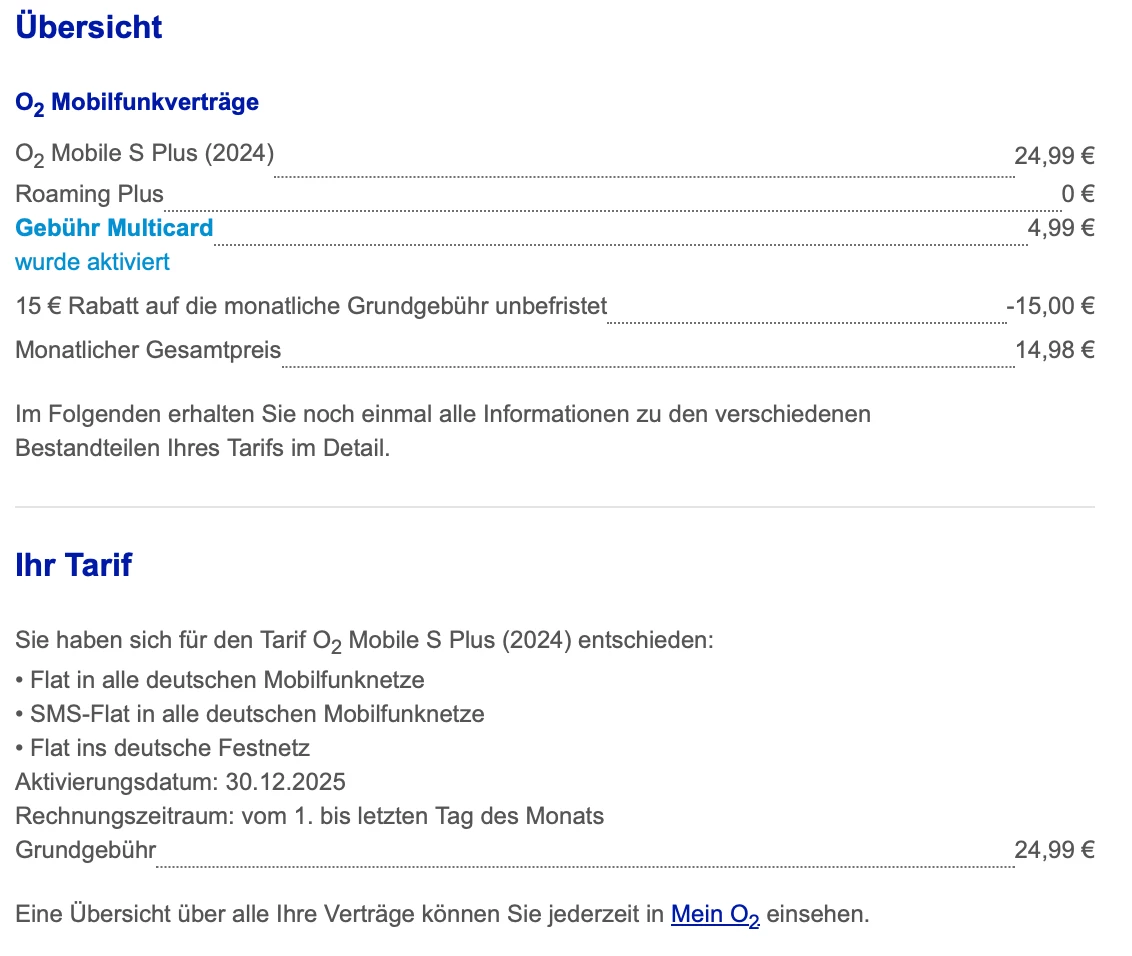
Task: Click the 0 € Roaming Plus price
Action: click(1077, 194)
